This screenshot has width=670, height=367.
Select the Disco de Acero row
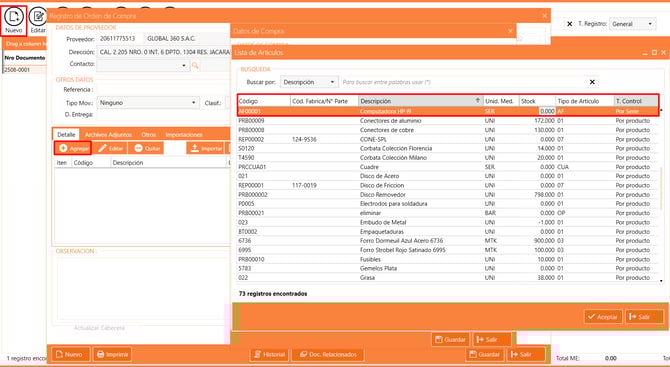[x=447, y=176]
